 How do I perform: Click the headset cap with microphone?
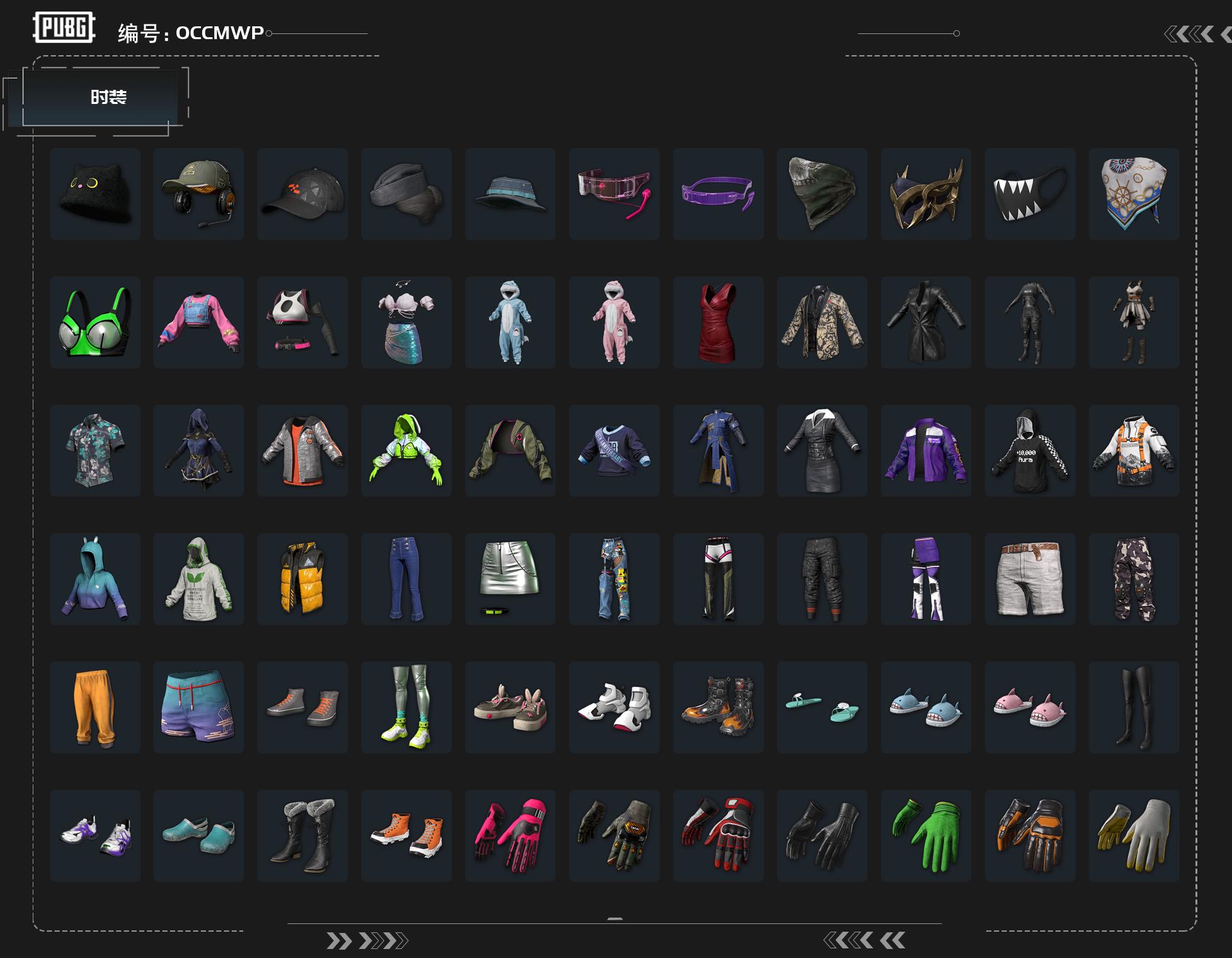[199, 194]
